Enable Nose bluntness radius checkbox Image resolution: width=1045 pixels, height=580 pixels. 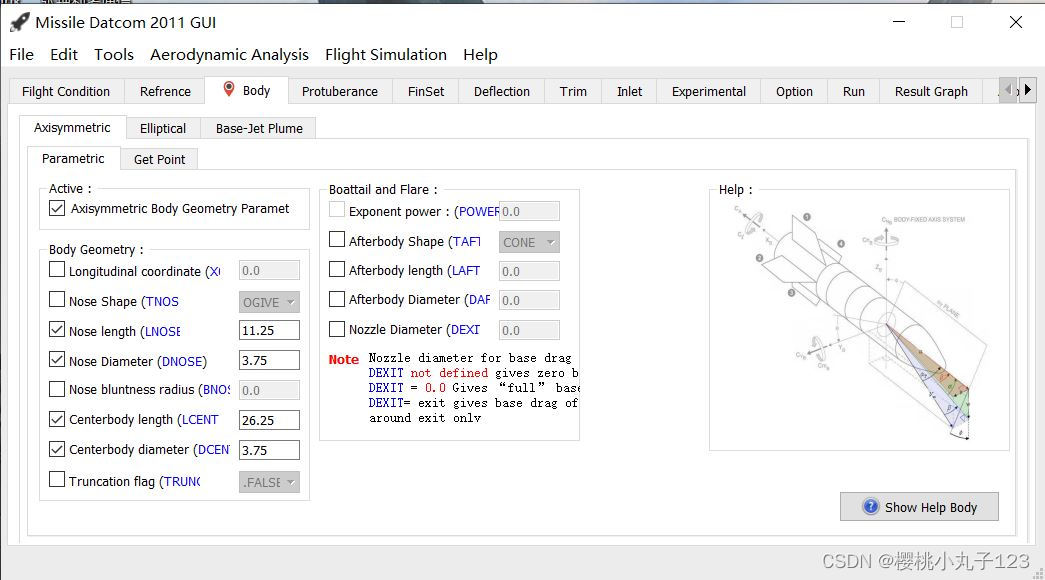57,389
